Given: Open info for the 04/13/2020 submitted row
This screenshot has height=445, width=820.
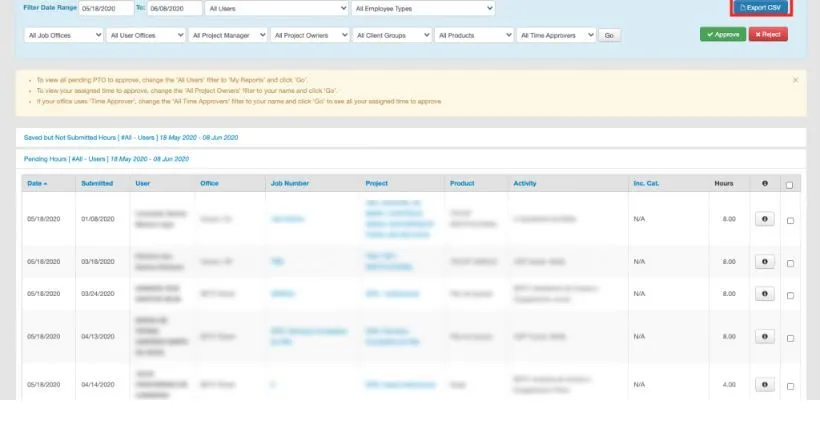Looking at the screenshot, I should [765, 337].
